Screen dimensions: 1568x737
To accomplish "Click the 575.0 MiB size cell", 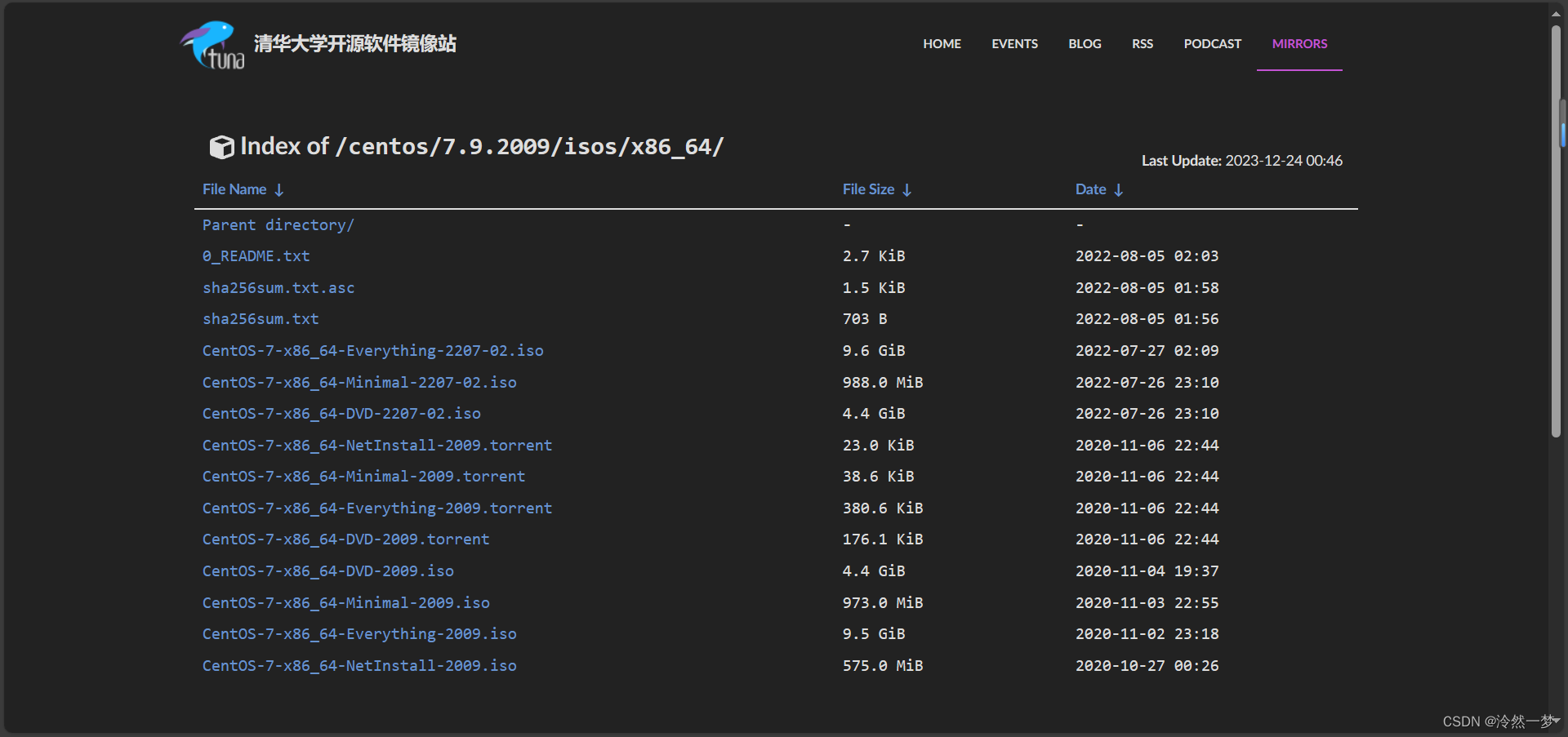I will [883, 666].
